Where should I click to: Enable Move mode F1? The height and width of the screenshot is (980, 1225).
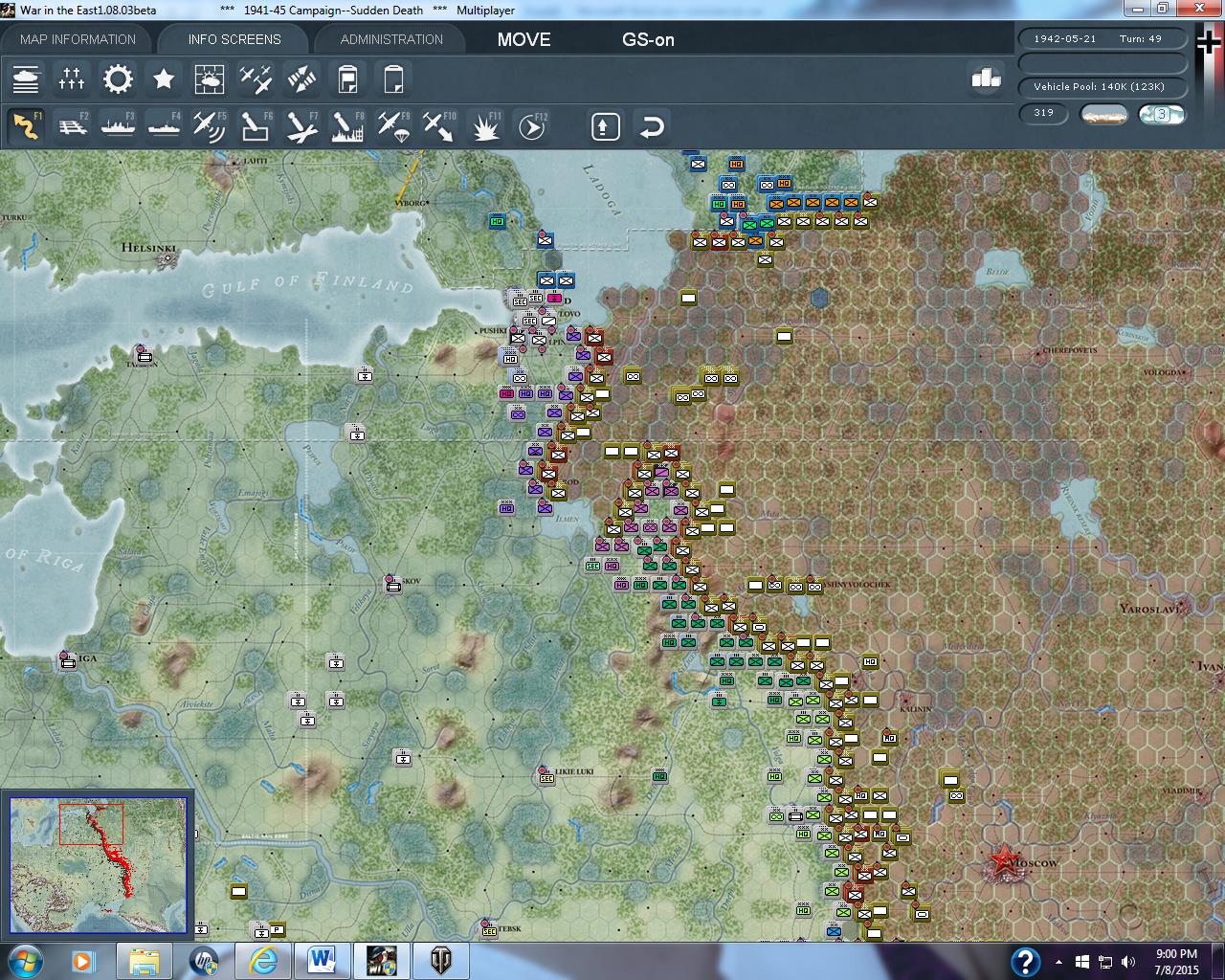26,126
